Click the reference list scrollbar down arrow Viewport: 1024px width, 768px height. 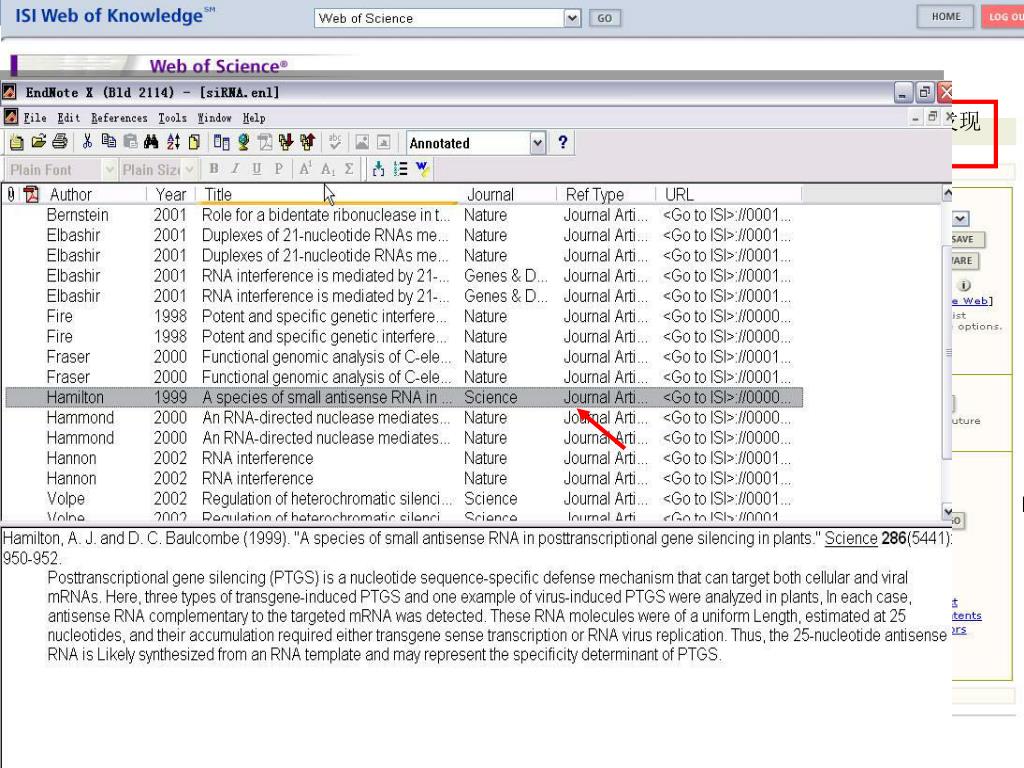tap(947, 511)
